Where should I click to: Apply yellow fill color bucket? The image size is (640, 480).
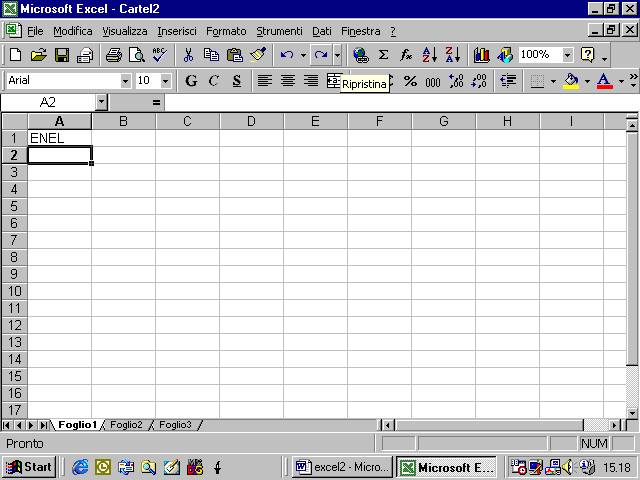pos(571,81)
